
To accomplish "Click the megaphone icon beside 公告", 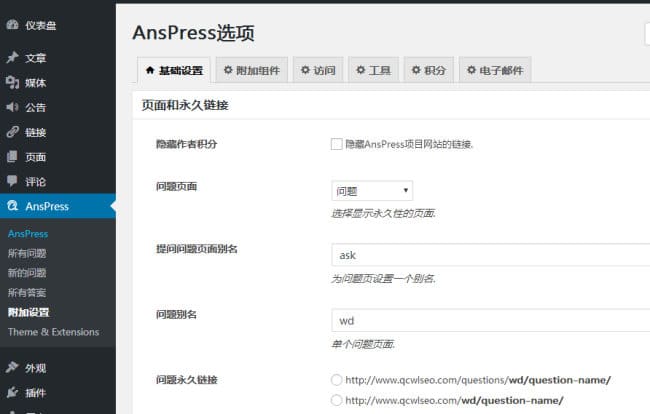I will click(12, 107).
